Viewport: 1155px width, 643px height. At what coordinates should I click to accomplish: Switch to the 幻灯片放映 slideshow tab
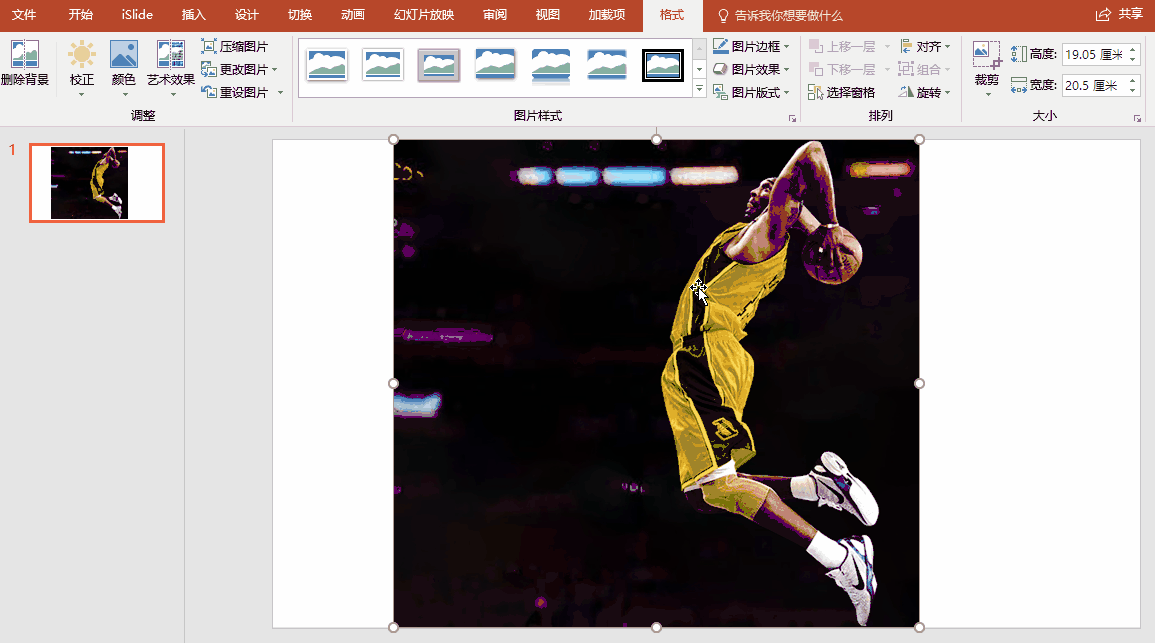tap(424, 15)
